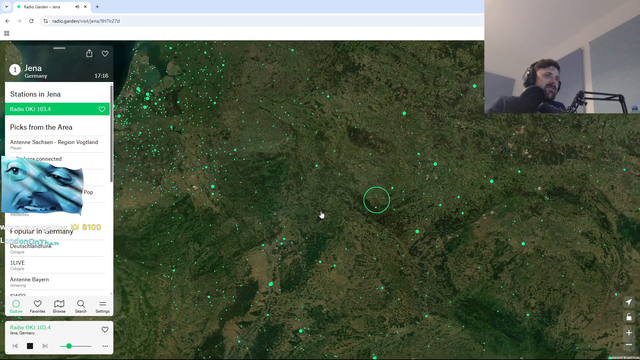The image size is (640, 360).
Task: Favorite the now-playing Radio OKJ station
Action: pyautogui.click(x=105, y=329)
